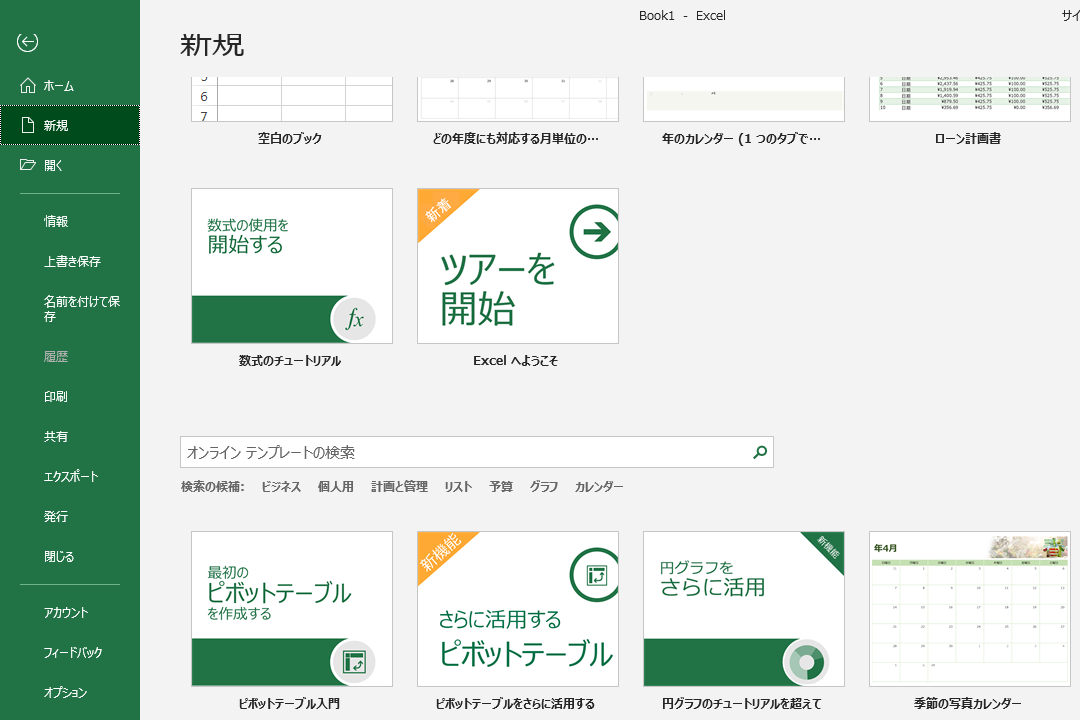Open 共有 page
Image resolution: width=1080 pixels, height=720 pixels.
[x=70, y=436]
